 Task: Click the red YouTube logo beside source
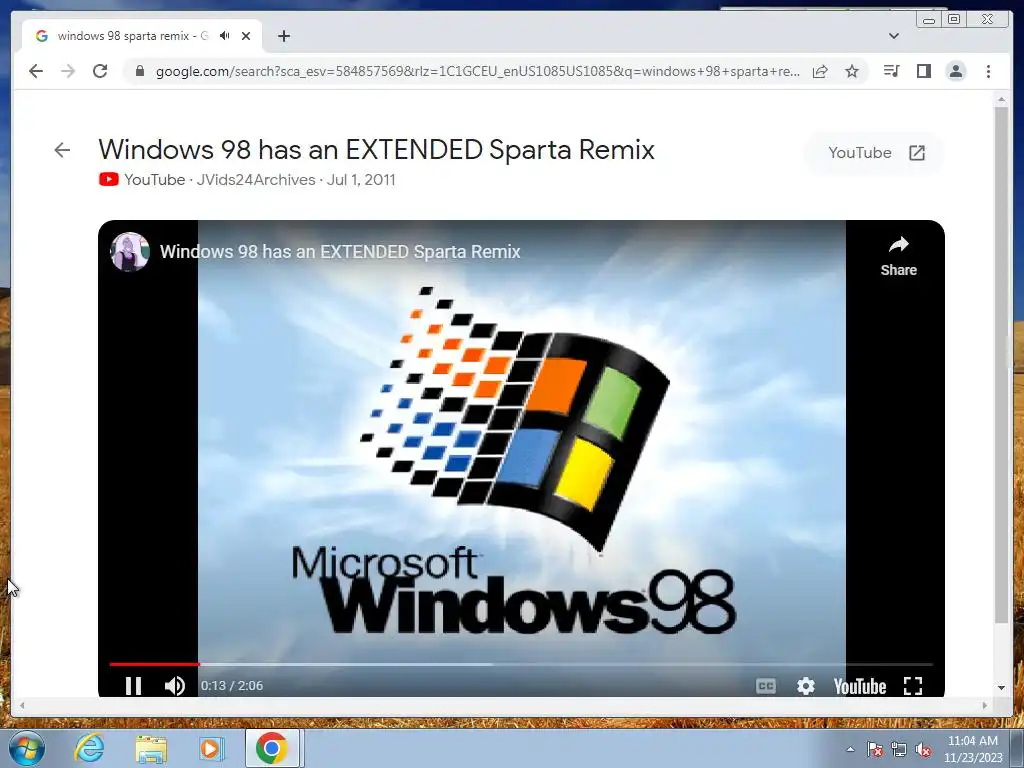coord(108,180)
